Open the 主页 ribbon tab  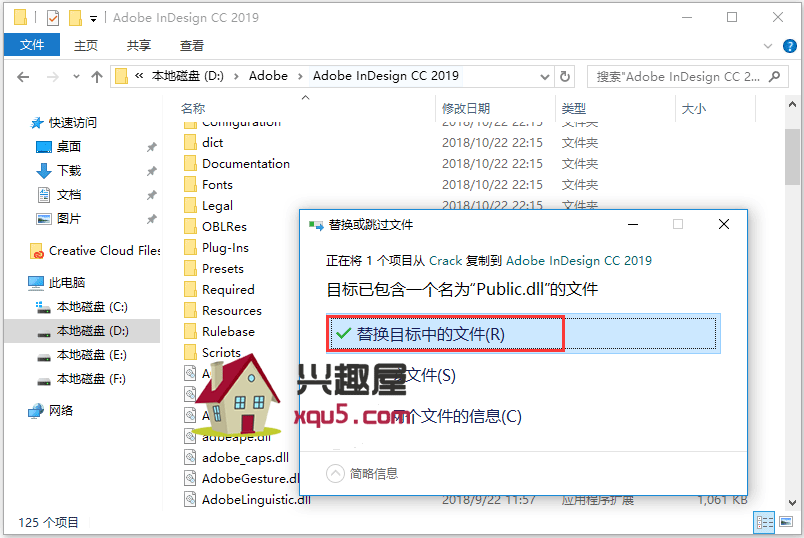pyautogui.click(x=86, y=46)
